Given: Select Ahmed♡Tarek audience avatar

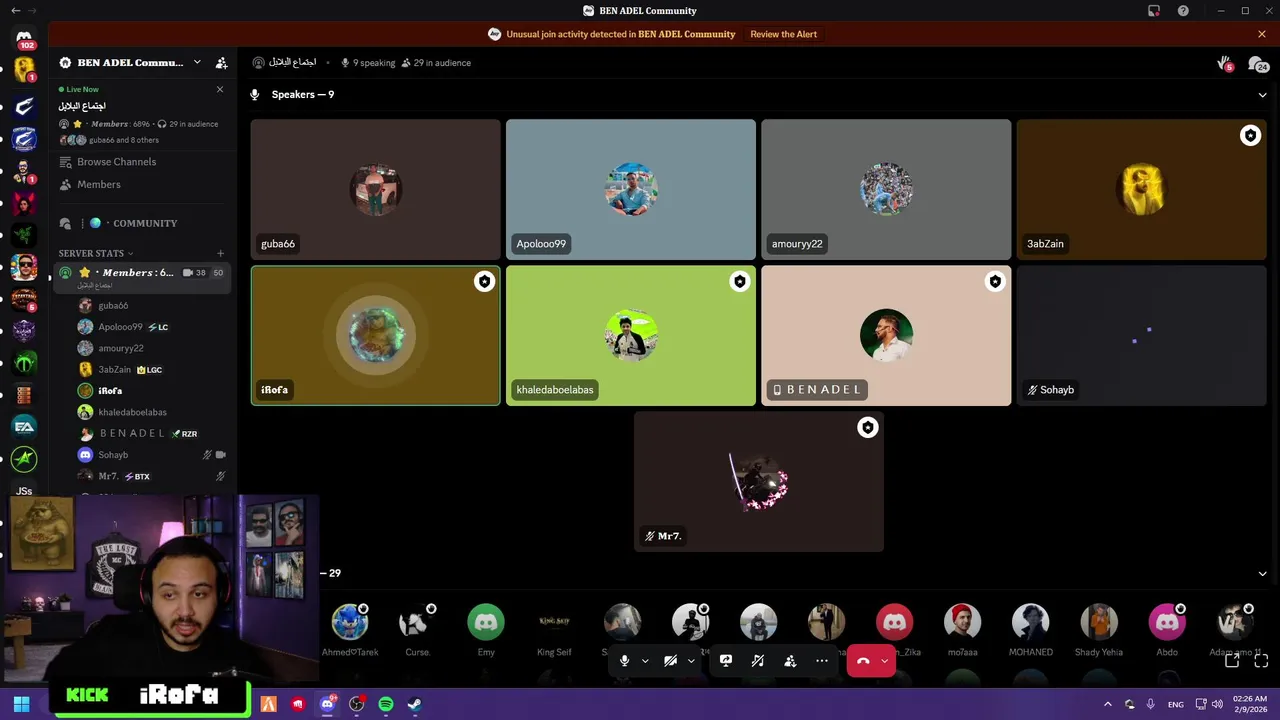Looking at the screenshot, I should click(350, 622).
